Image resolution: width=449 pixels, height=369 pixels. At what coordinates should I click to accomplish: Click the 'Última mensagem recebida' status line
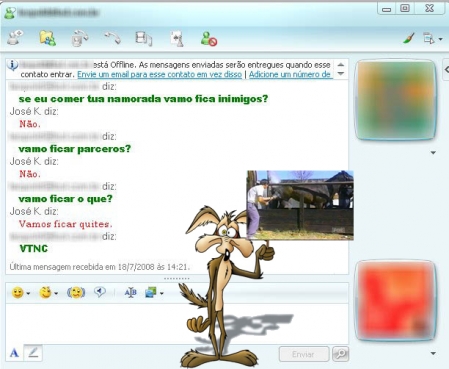pos(99,267)
